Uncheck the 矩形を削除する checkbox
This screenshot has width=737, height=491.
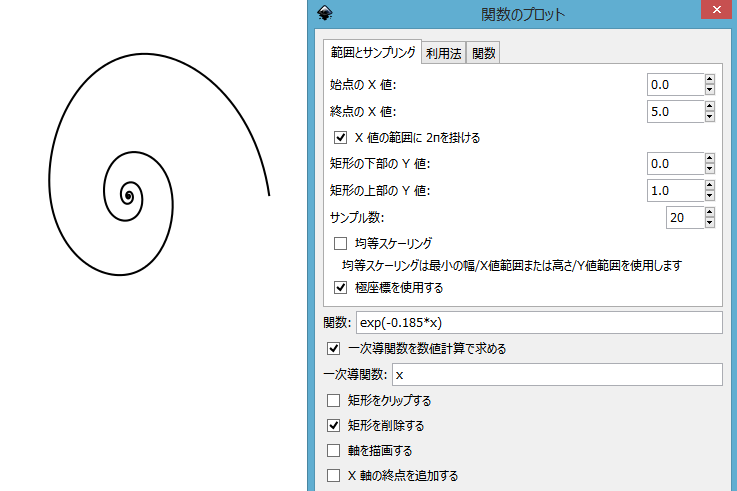pyautogui.click(x=334, y=425)
